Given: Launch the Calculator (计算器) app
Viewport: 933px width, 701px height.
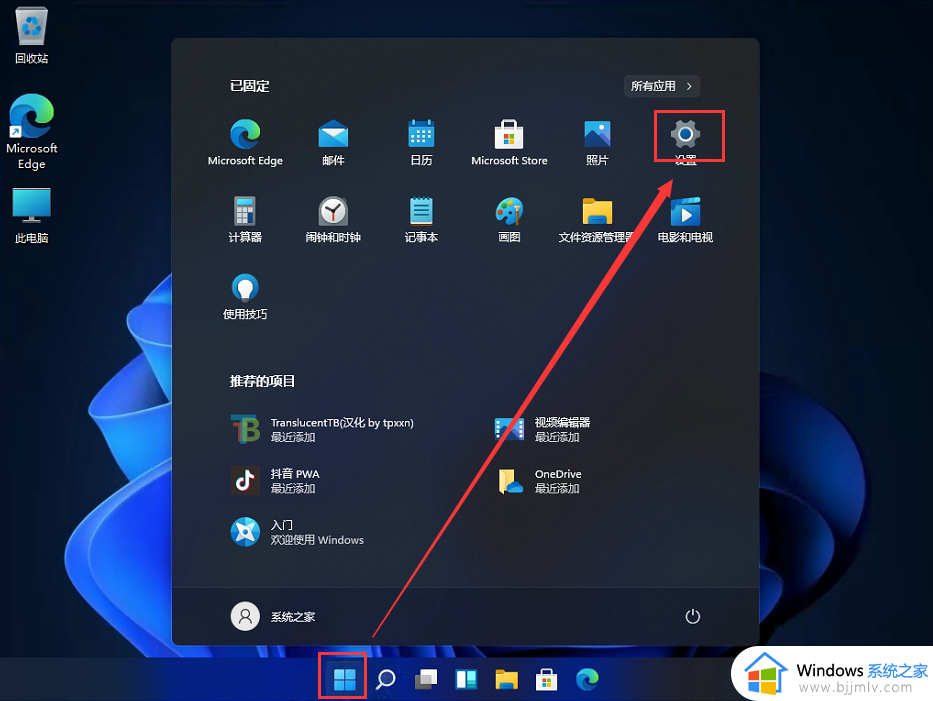Looking at the screenshot, I should coord(245,219).
